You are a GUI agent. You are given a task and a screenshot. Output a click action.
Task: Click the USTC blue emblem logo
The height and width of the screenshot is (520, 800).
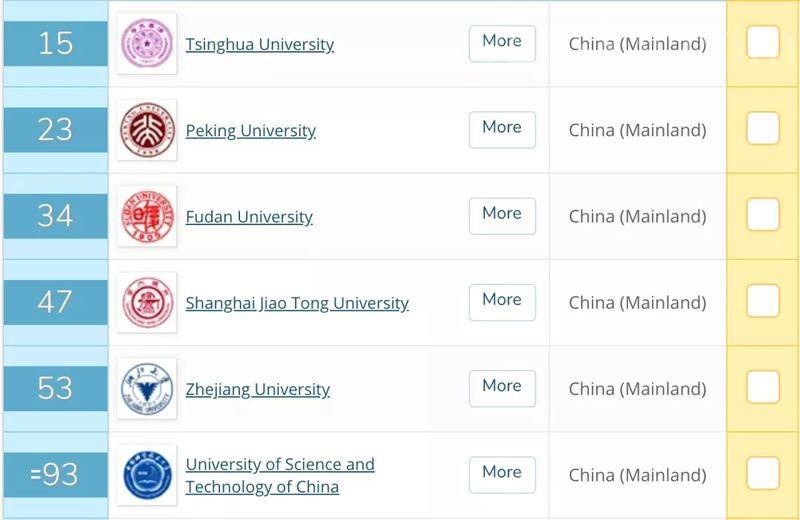(147, 475)
